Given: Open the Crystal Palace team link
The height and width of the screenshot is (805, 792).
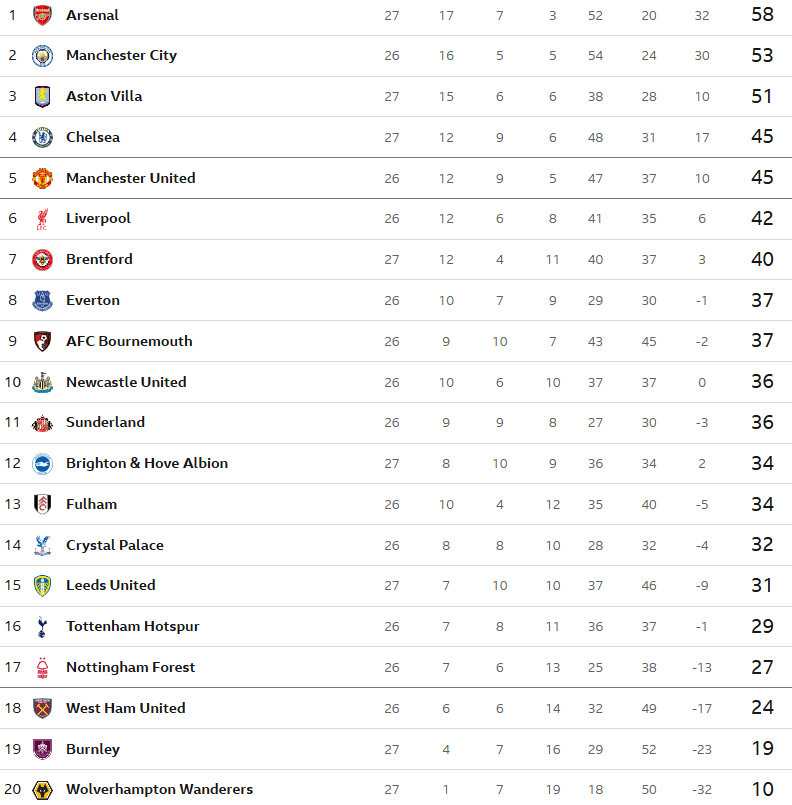Looking at the screenshot, I should tap(114, 546).
